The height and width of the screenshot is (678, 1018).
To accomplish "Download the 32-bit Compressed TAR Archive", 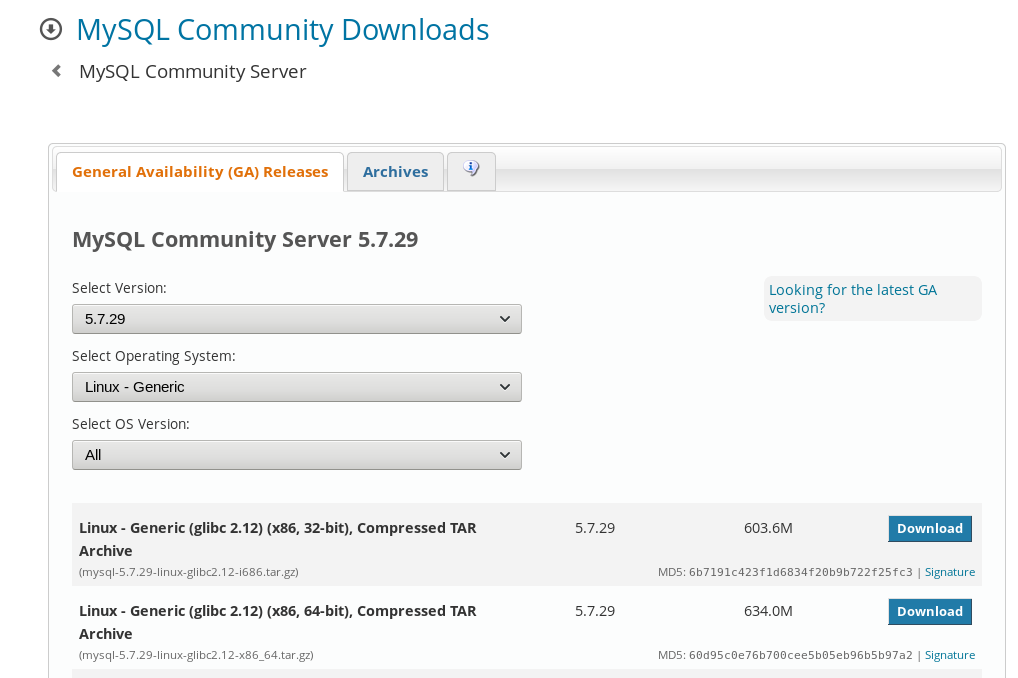I will coord(930,529).
